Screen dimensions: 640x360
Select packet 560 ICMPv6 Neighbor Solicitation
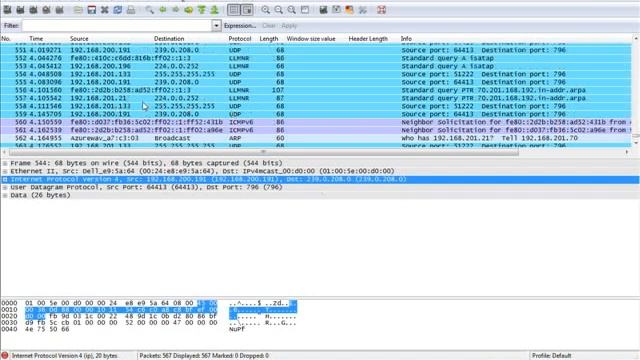pyautogui.click(x=316, y=122)
